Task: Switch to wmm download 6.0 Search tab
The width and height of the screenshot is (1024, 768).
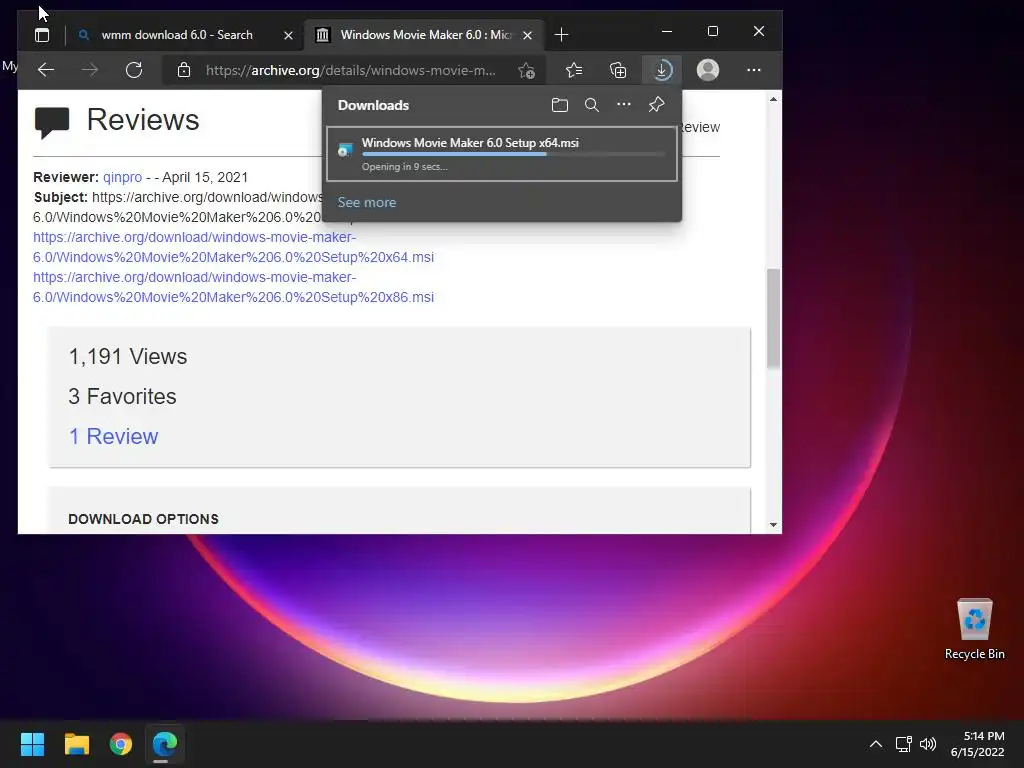Action: (176, 35)
